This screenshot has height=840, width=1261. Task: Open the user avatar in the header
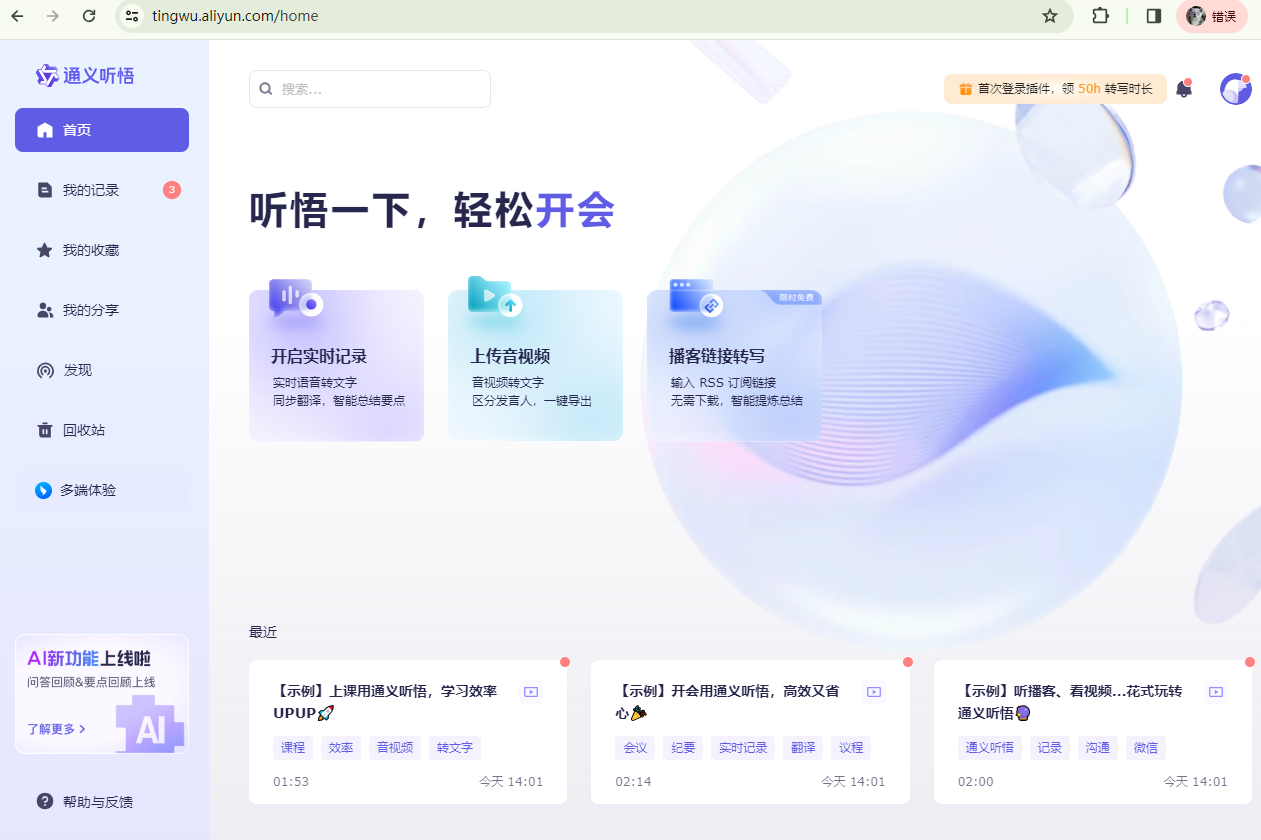pos(1236,89)
